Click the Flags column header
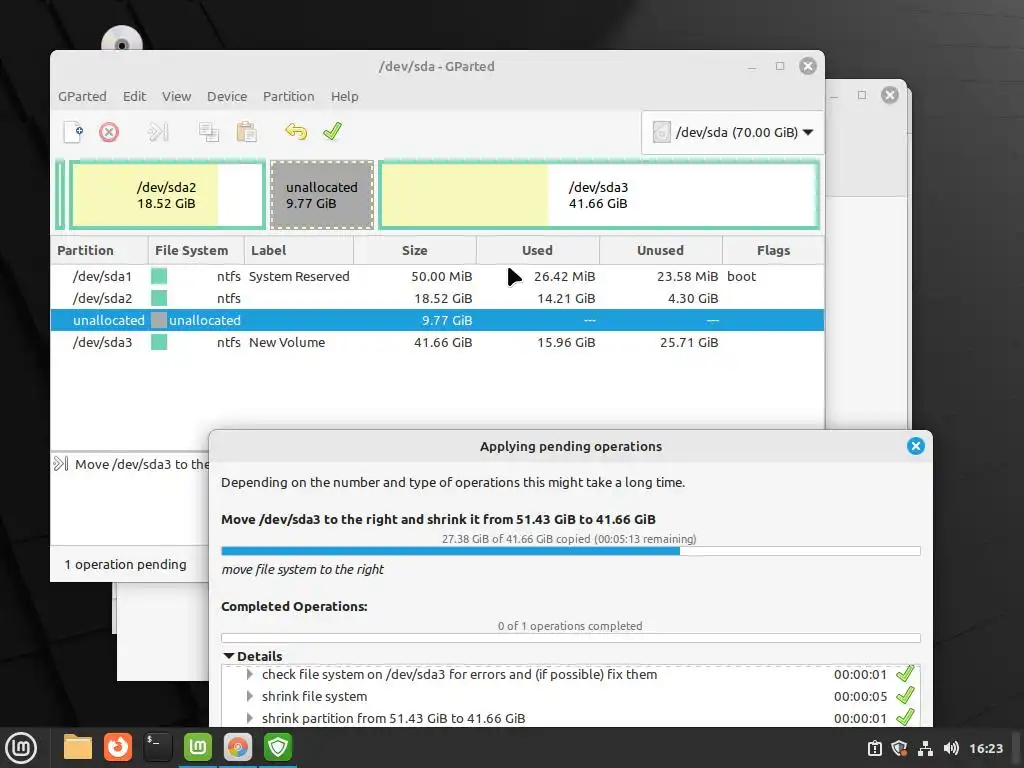This screenshot has height=768, width=1024. (x=773, y=251)
